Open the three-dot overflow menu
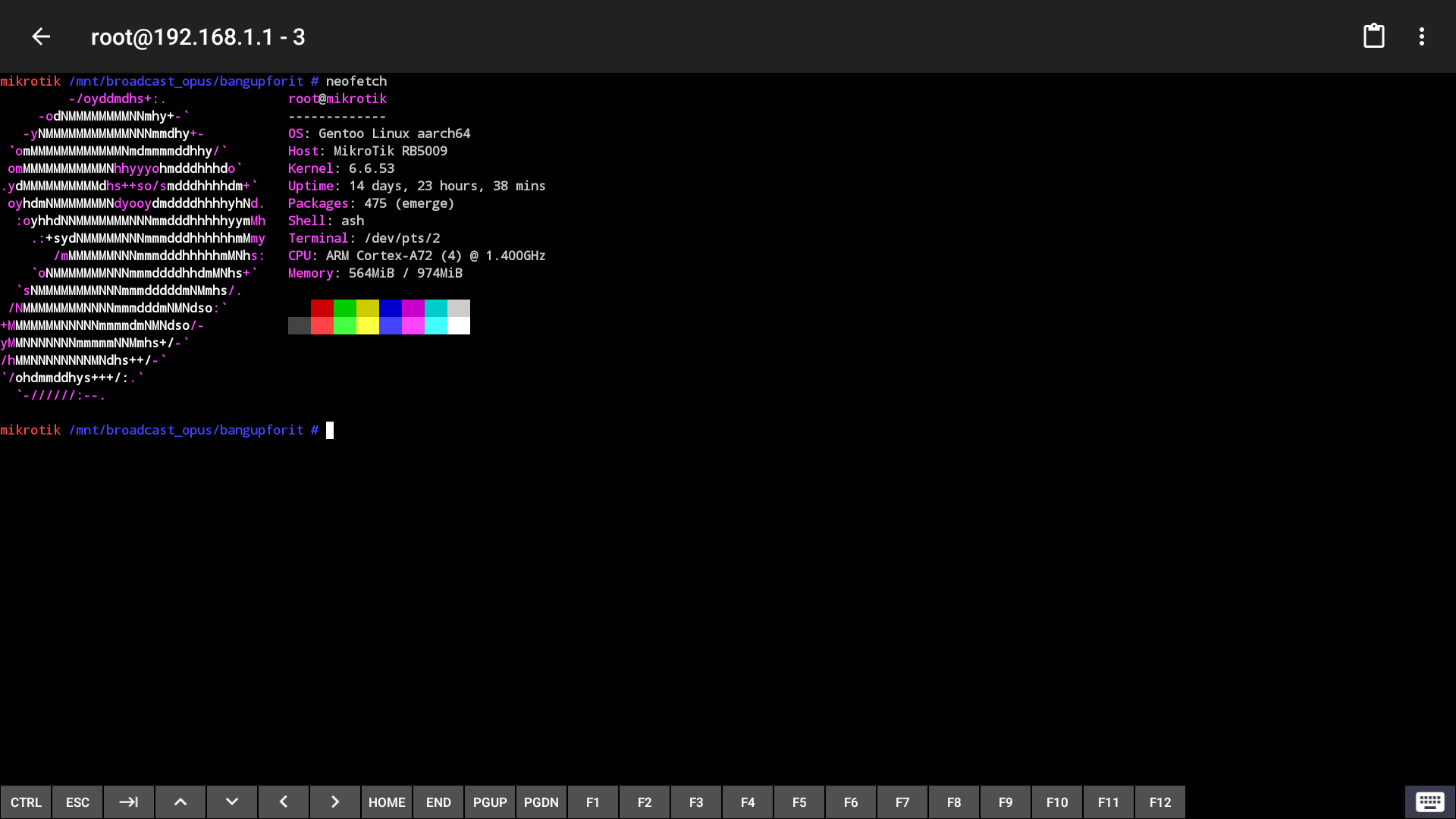1456x819 pixels. pyautogui.click(x=1422, y=36)
